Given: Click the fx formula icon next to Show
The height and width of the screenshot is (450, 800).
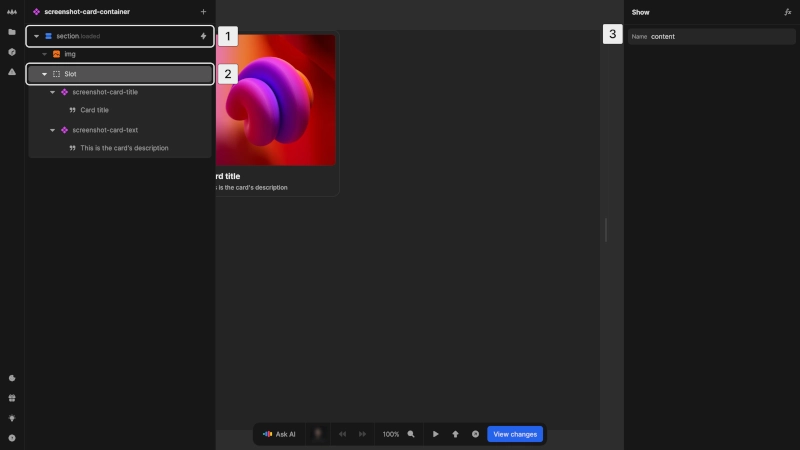Looking at the screenshot, I should [x=787, y=12].
